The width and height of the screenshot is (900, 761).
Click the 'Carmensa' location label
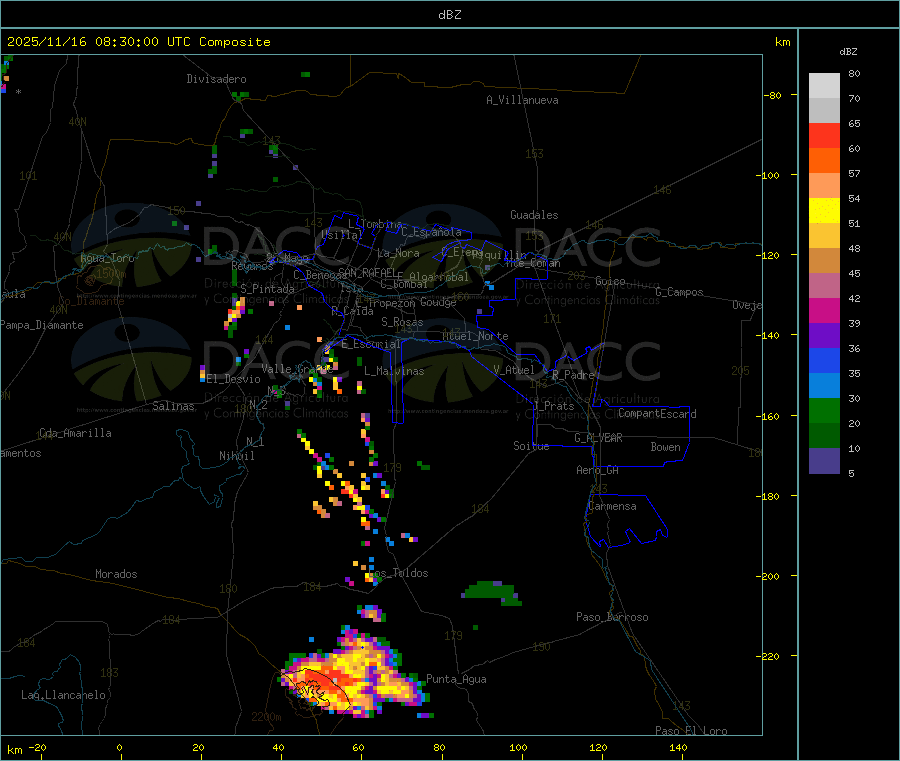click(x=612, y=507)
